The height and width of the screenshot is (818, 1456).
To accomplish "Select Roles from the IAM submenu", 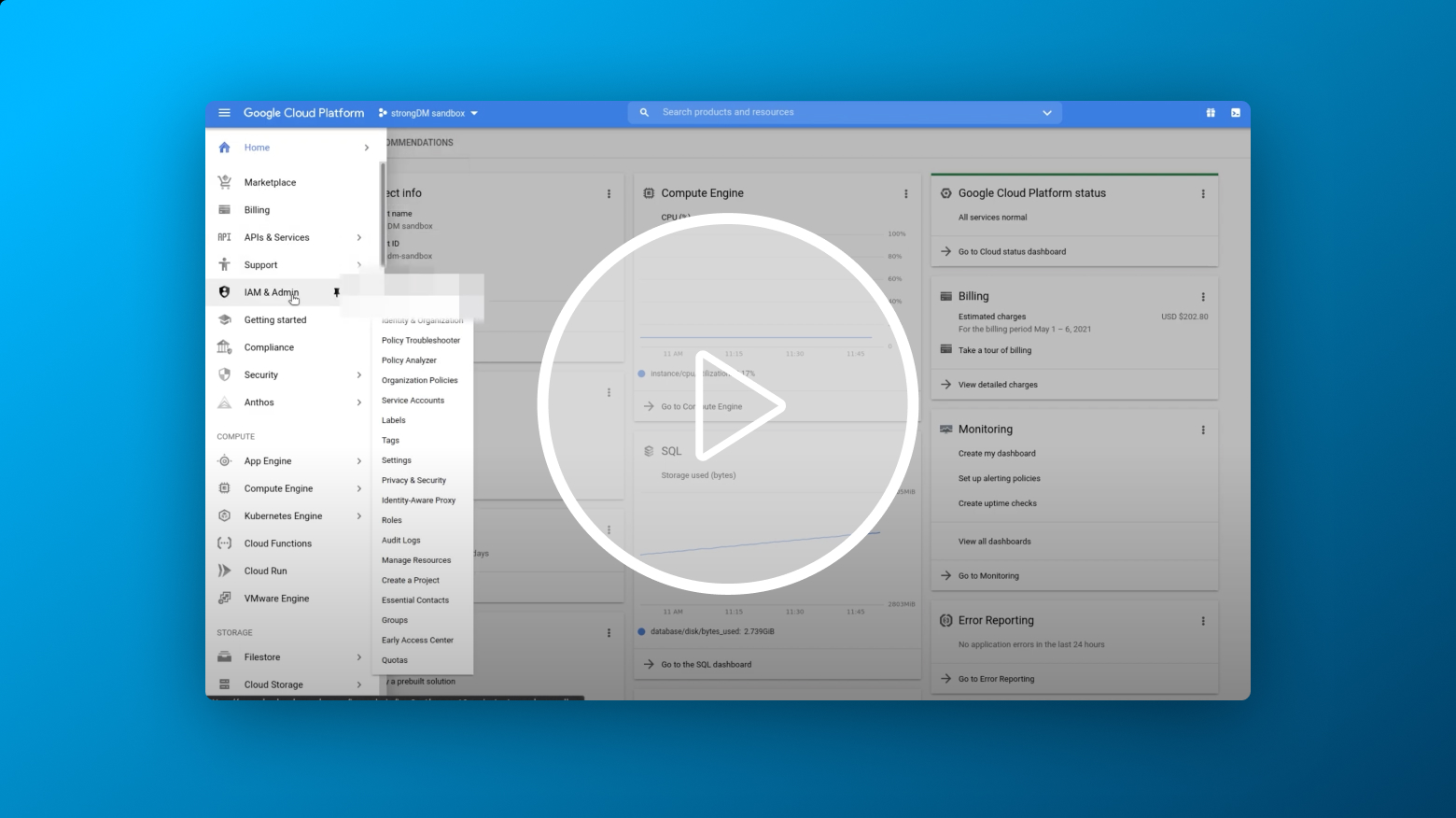I will click(x=392, y=520).
